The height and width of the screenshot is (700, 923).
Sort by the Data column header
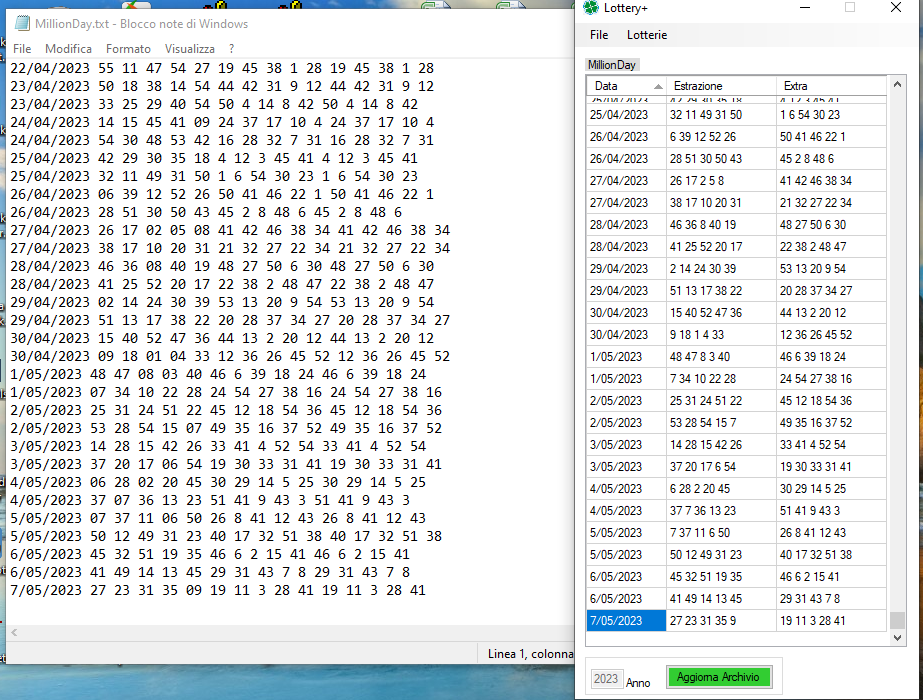pyautogui.click(x=626, y=86)
